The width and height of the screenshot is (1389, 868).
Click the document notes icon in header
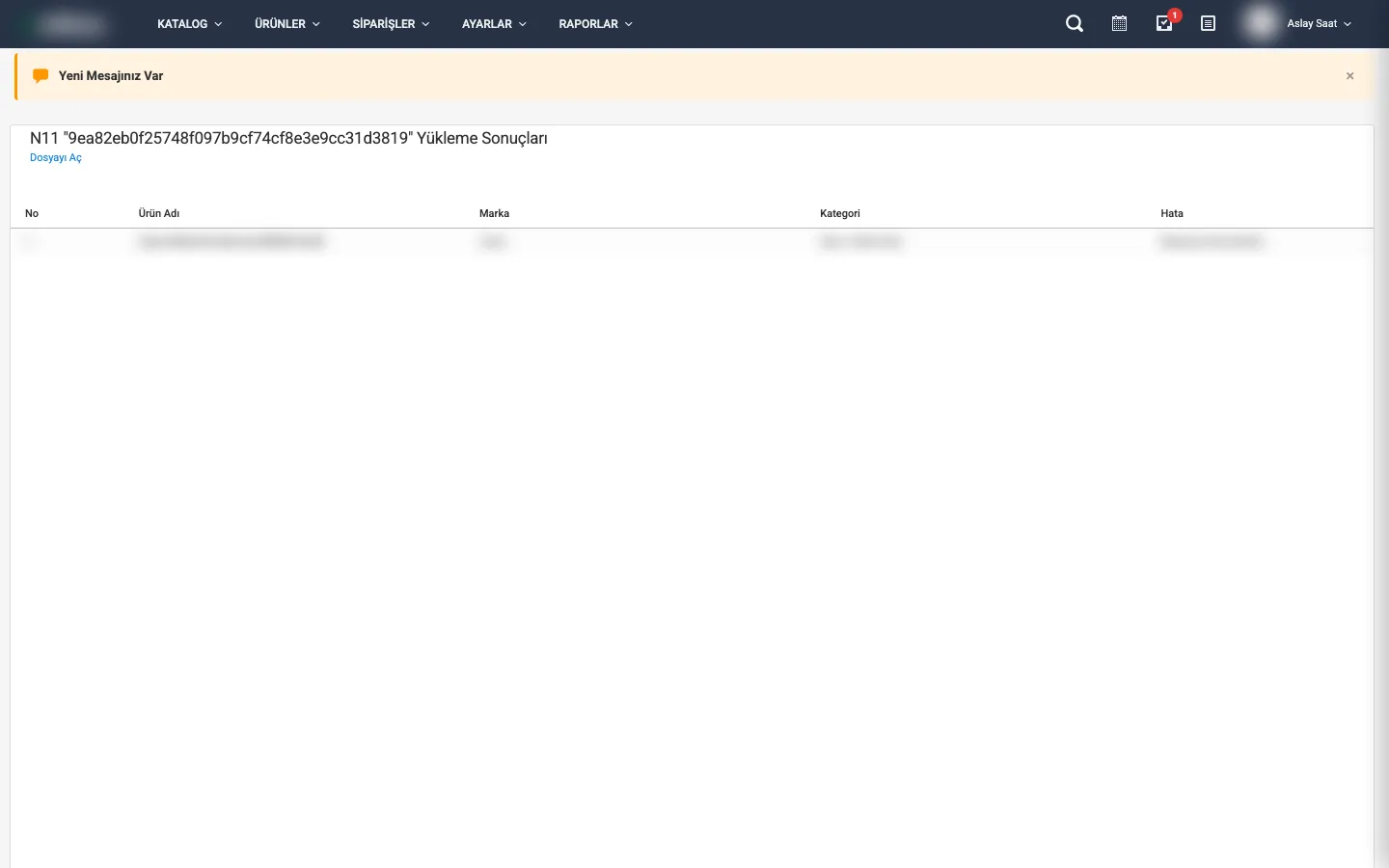point(1208,24)
